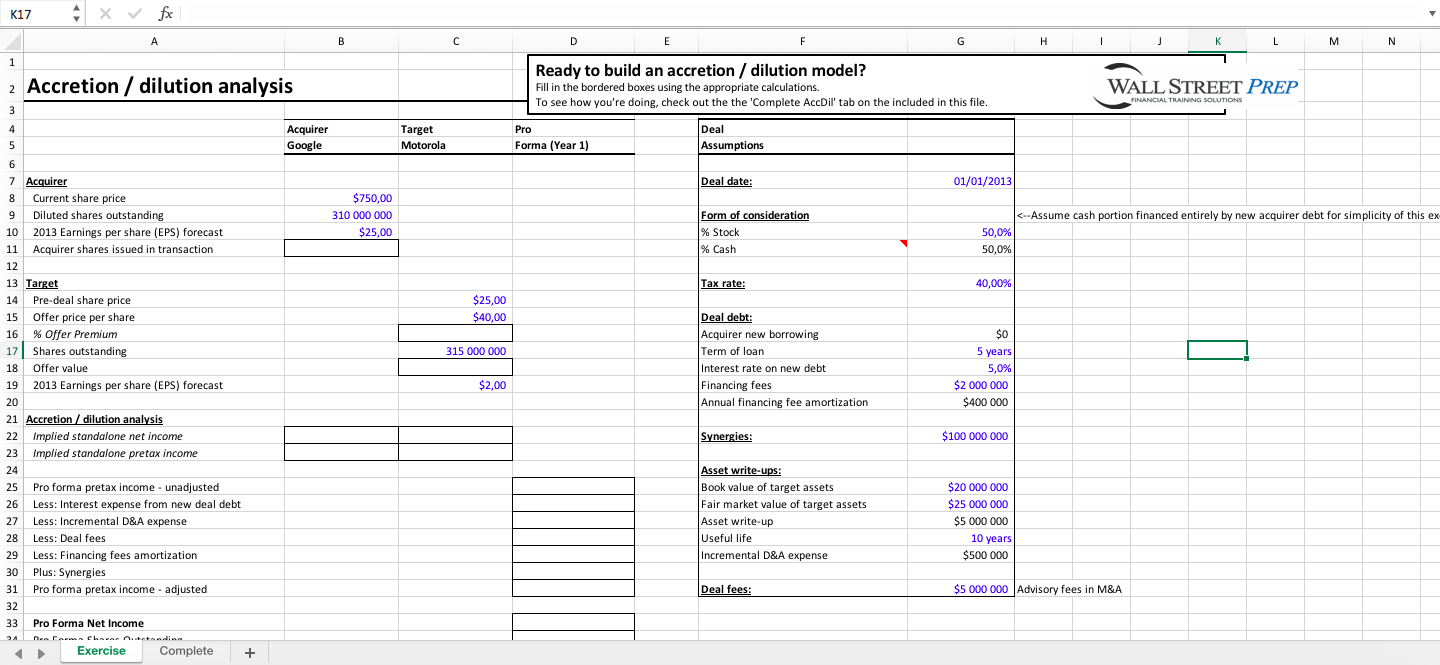This screenshot has height=665, width=1440.
Task: Click the select-all corner triangle
Action: pos(12,41)
